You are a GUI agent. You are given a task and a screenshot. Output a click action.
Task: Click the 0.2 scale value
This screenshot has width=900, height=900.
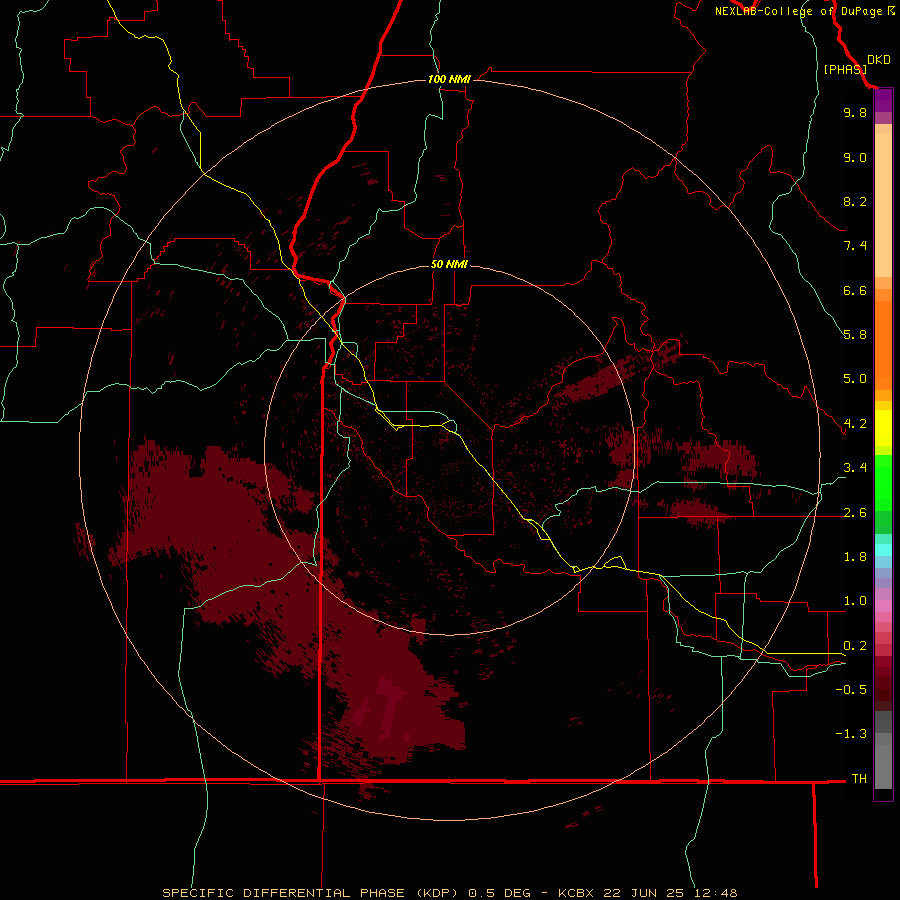tap(855, 646)
